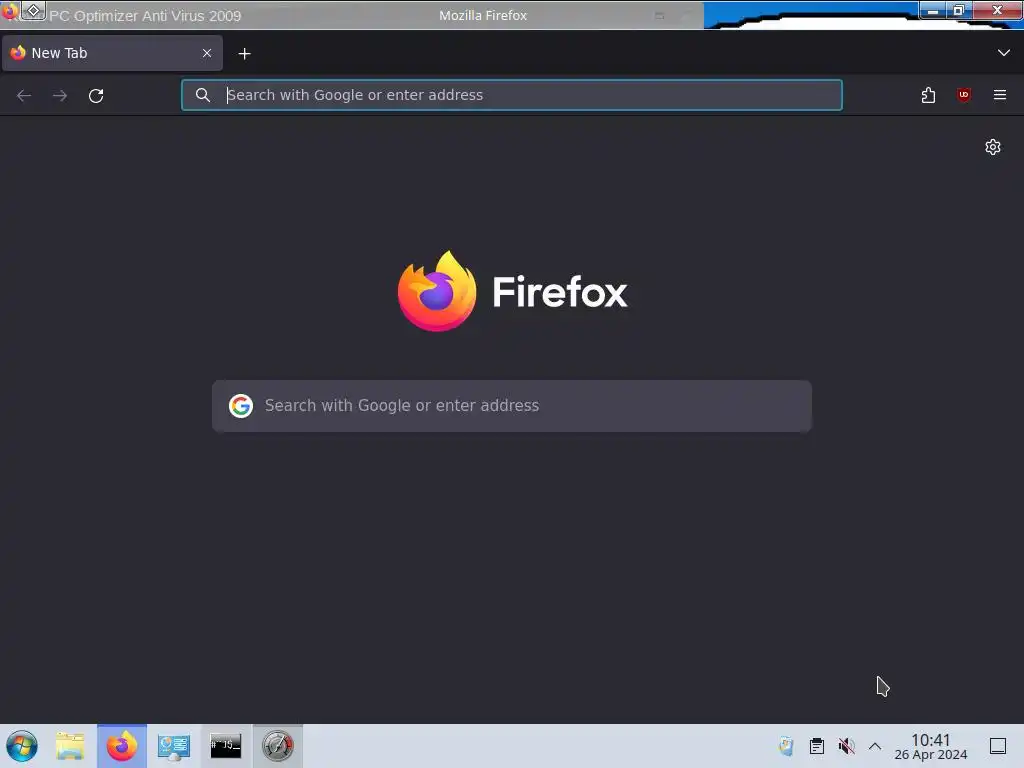This screenshot has height=768, width=1024.
Task: Click the Firefox taskbar icon
Action: 122,746
